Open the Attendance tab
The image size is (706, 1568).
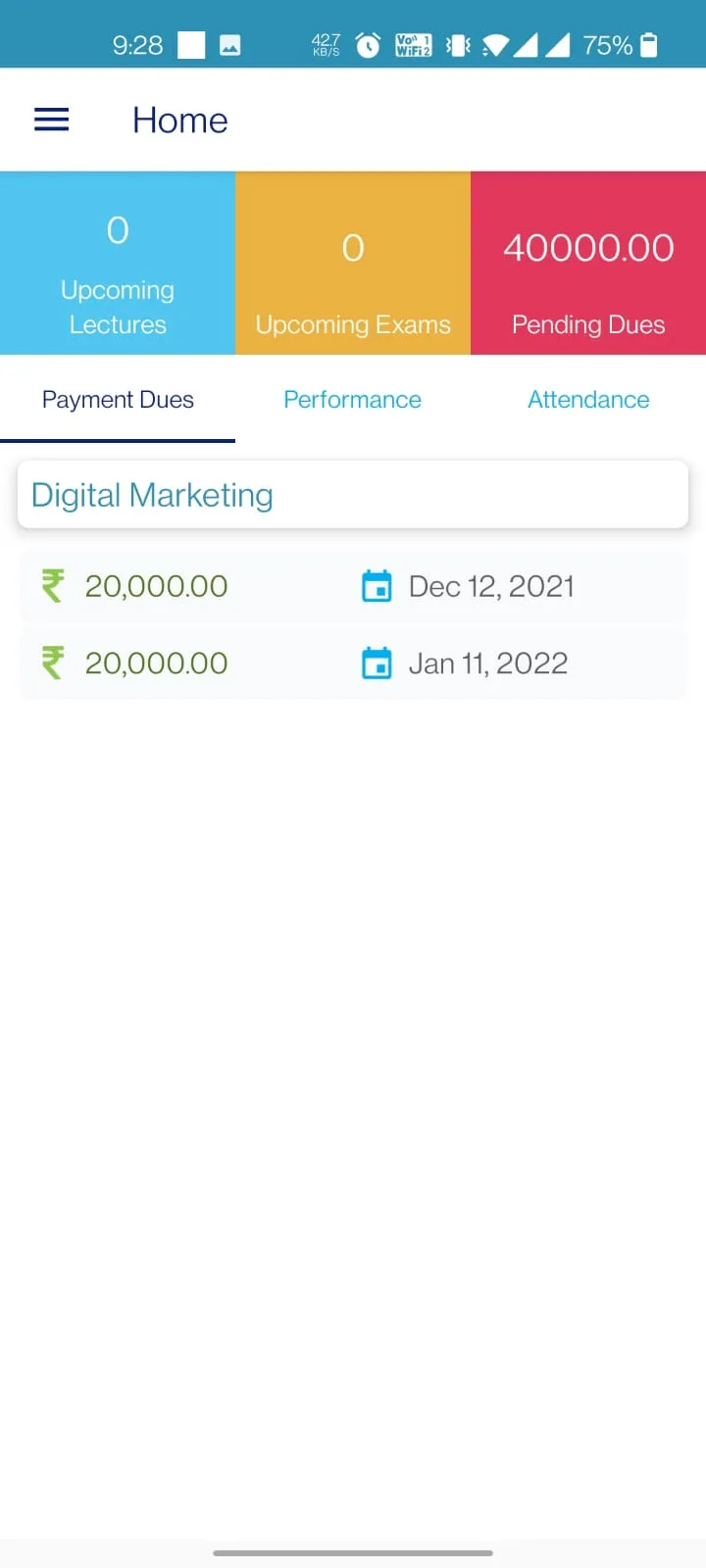(588, 400)
